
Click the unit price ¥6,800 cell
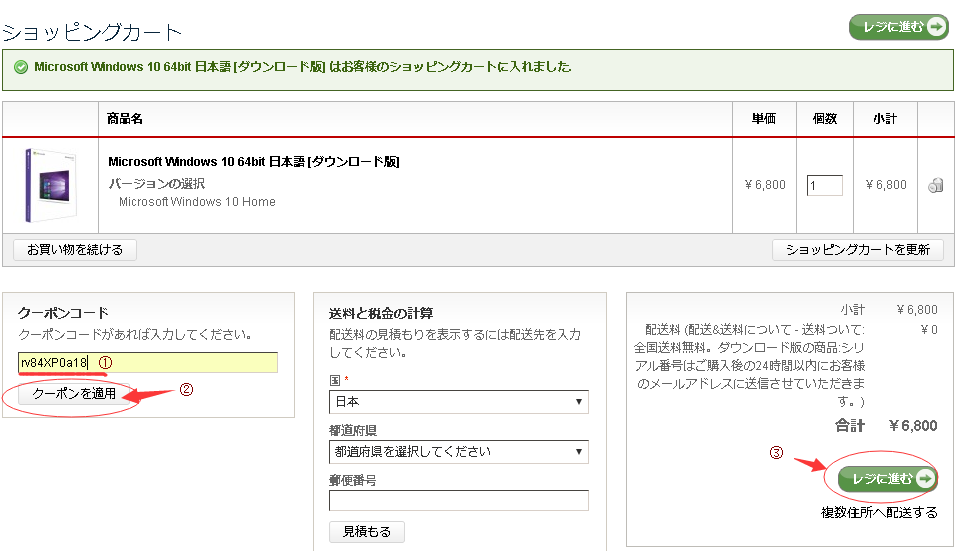pyautogui.click(x=765, y=185)
